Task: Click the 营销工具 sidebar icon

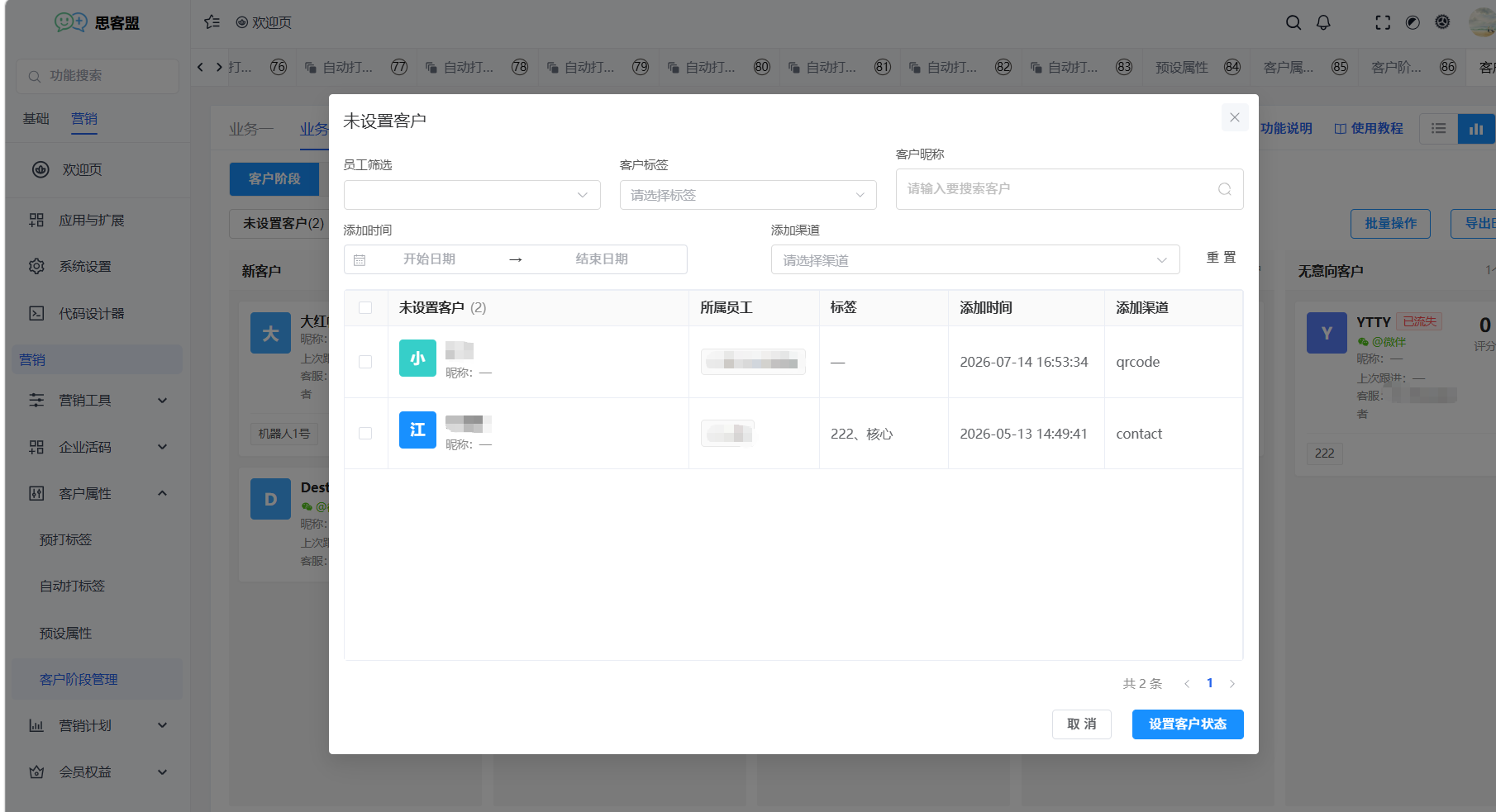Action: (36, 400)
